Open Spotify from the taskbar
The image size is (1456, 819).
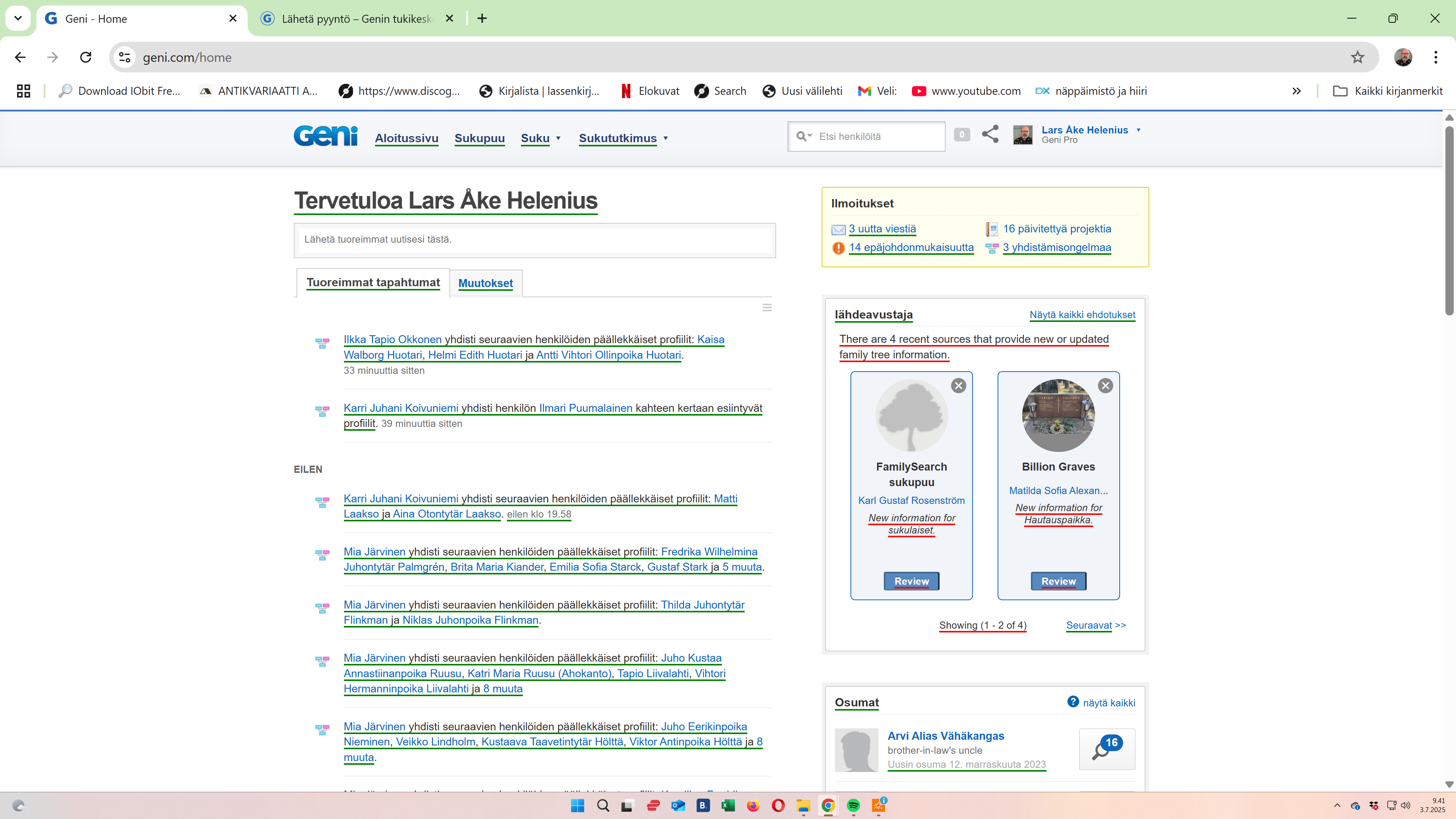[x=853, y=805]
